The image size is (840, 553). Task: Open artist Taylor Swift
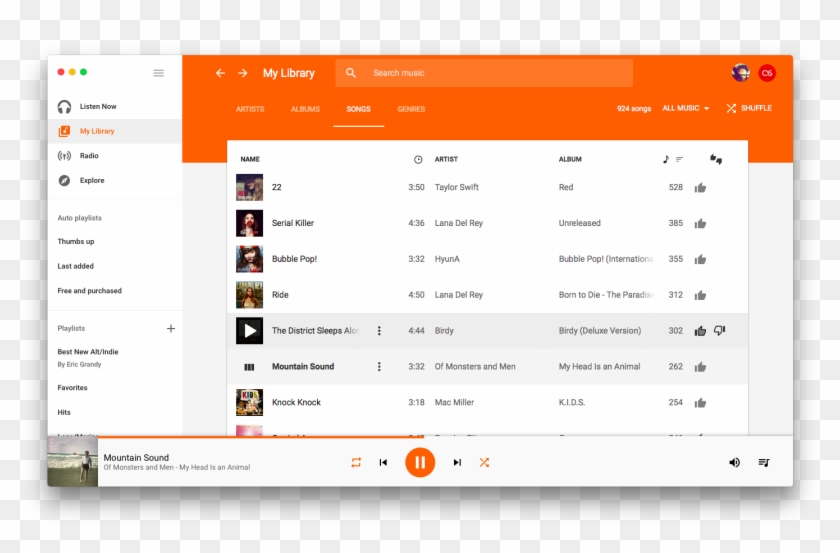click(456, 187)
